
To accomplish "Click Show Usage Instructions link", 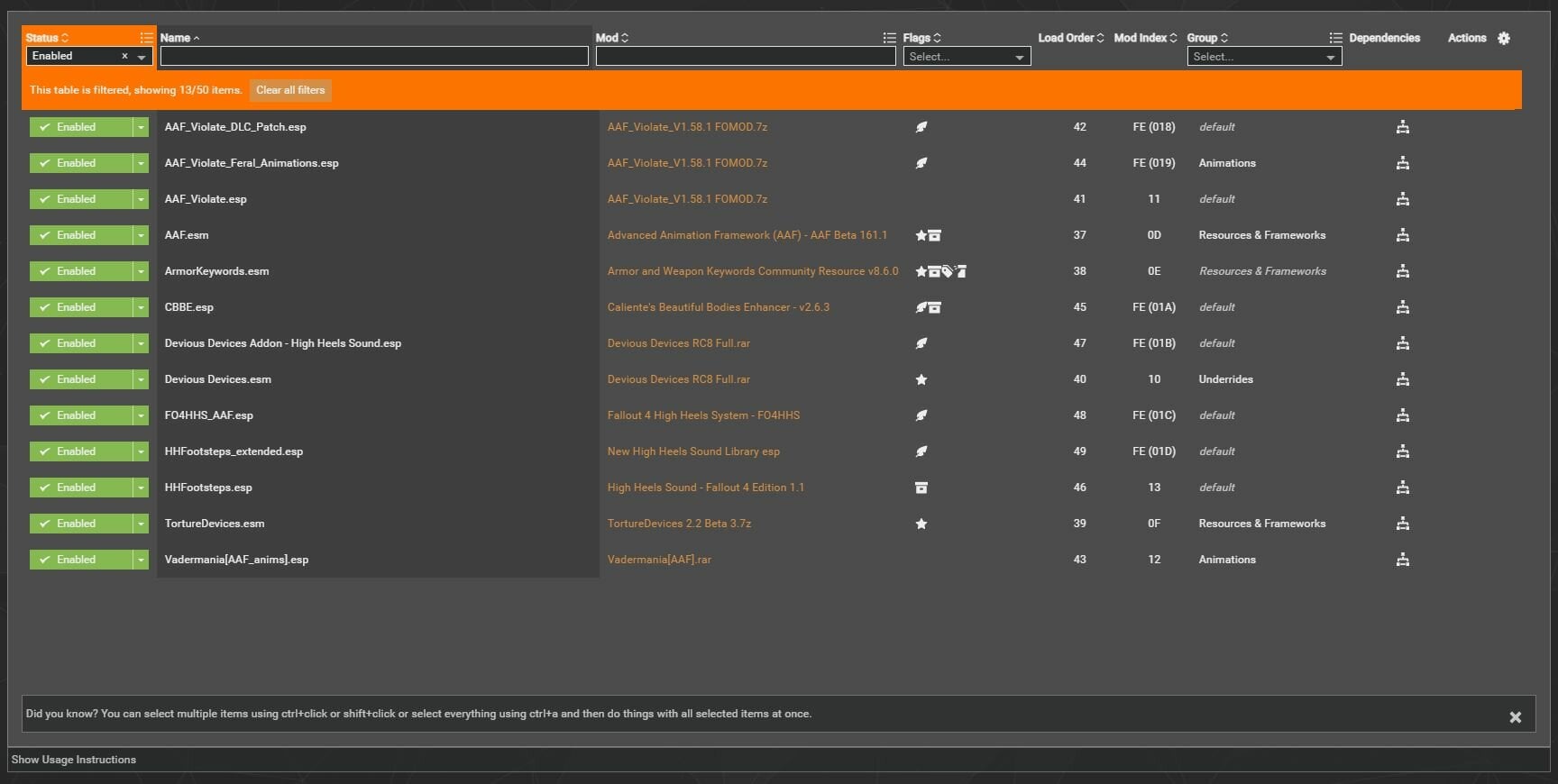I will pos(74,760).
